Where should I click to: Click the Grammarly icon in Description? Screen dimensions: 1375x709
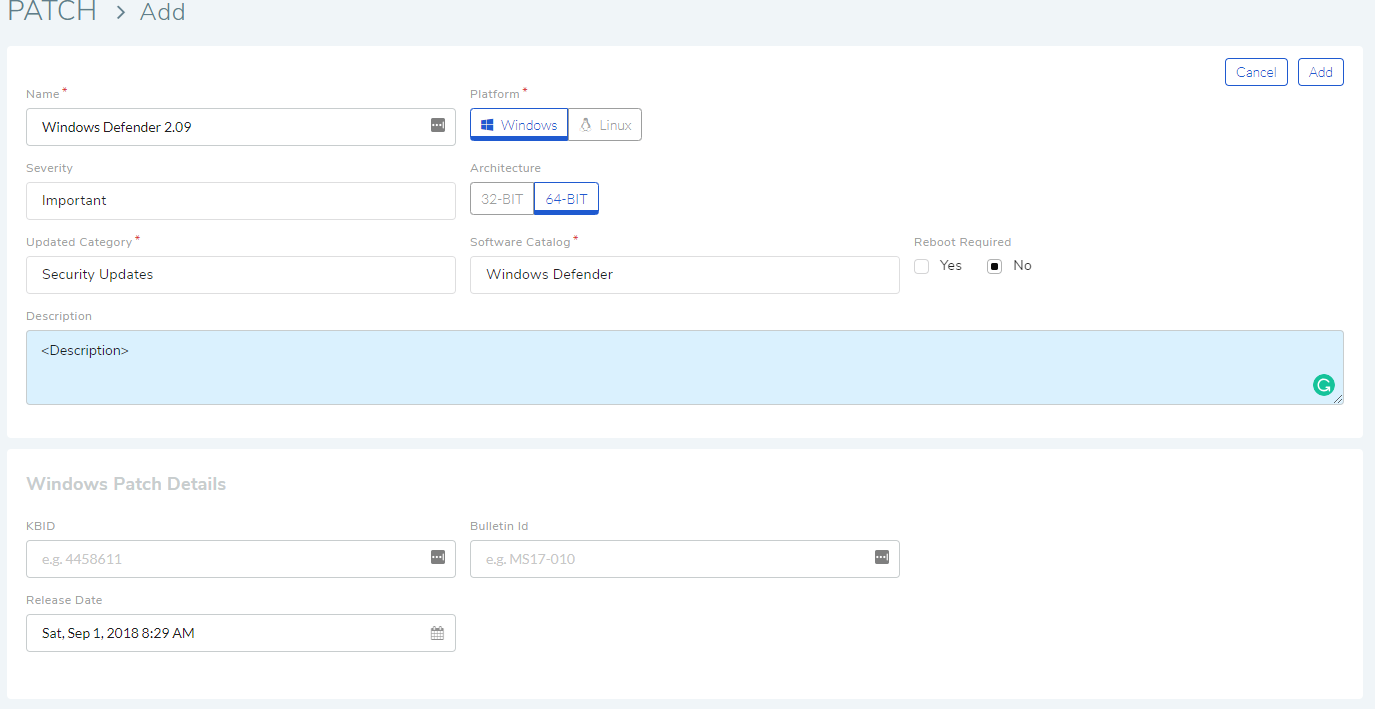tap(1323, 385)
